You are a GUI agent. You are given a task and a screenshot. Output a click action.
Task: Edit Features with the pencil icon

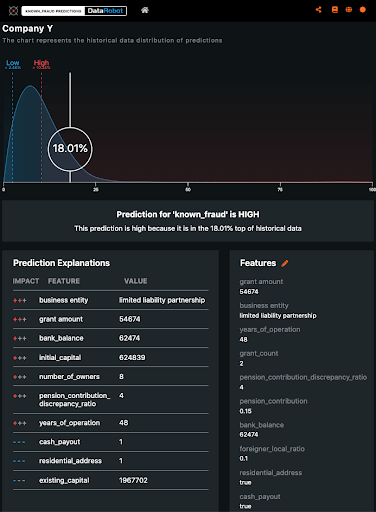285,263
